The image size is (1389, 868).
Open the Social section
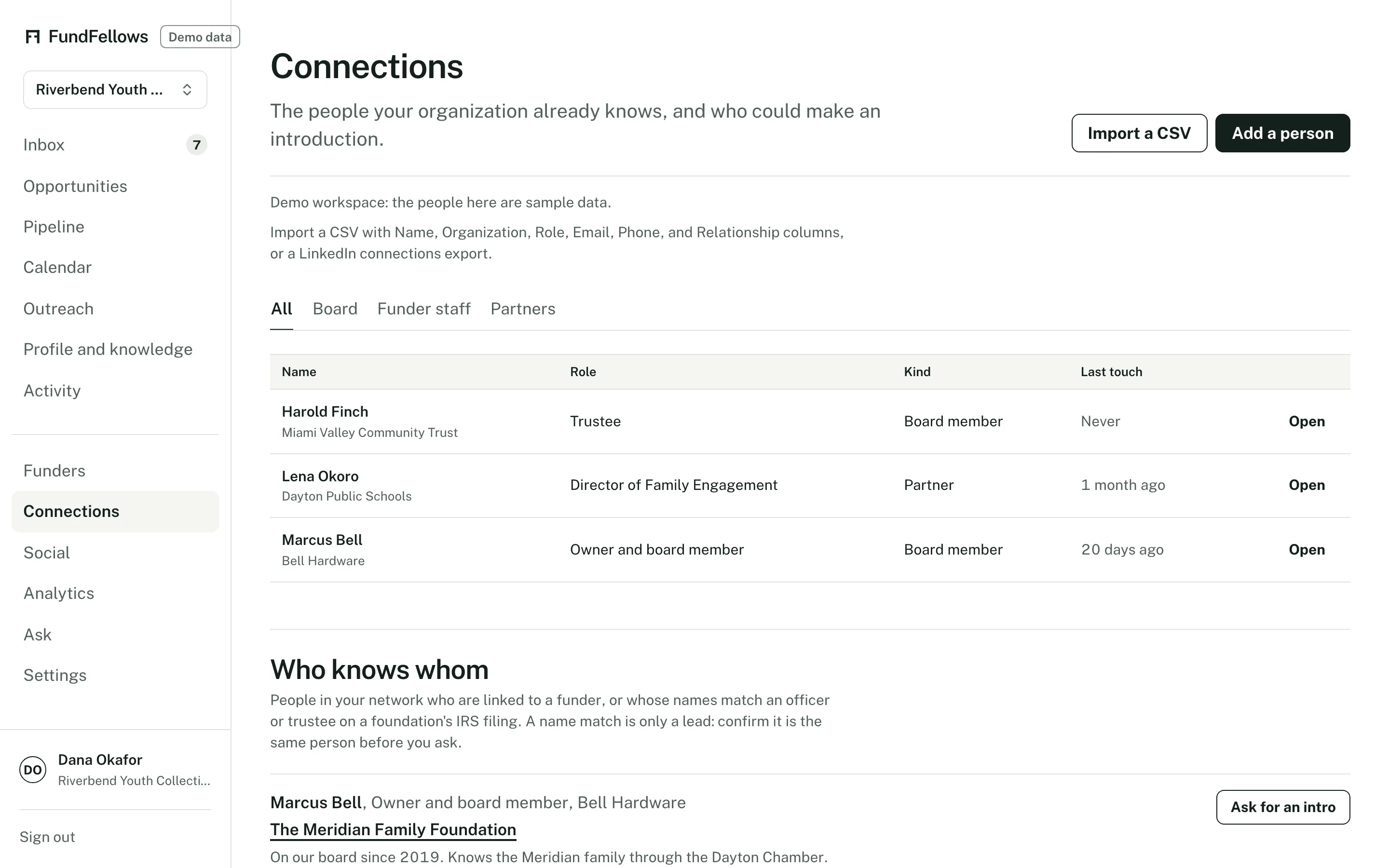pyautogui.click(x=115, y=552)
